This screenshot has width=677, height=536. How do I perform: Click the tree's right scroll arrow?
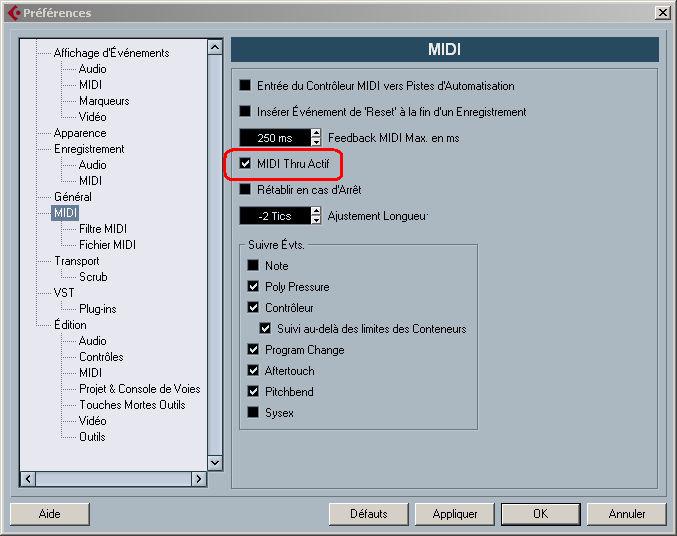[199, 479]
